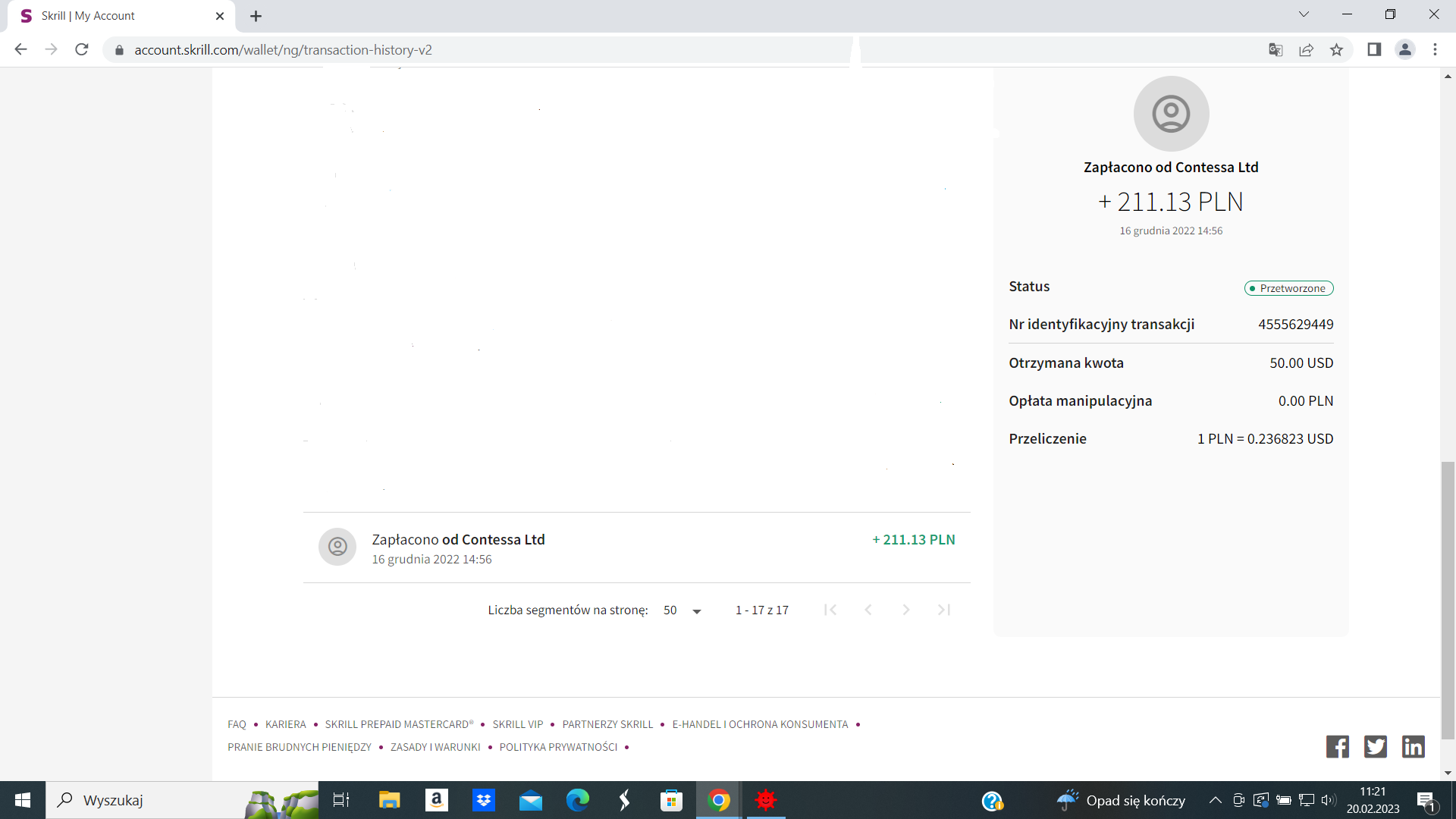Bookmark this page with the star icon
The height and width of the screenshot is (819, 1456).
pos(1336,50)
